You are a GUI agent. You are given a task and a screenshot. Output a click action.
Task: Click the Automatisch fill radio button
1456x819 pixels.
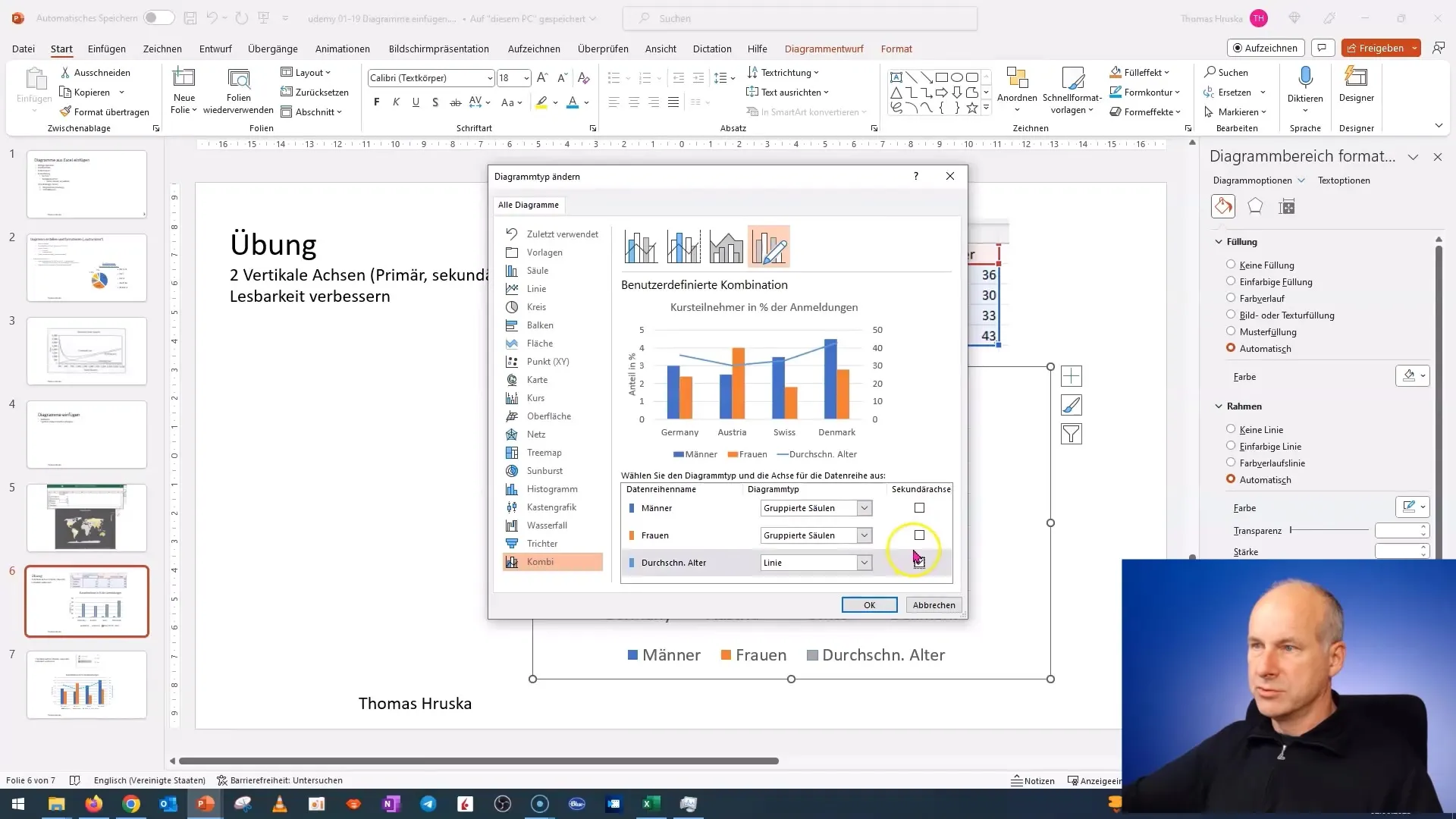pyautogui.click(x=1231, y=347)
